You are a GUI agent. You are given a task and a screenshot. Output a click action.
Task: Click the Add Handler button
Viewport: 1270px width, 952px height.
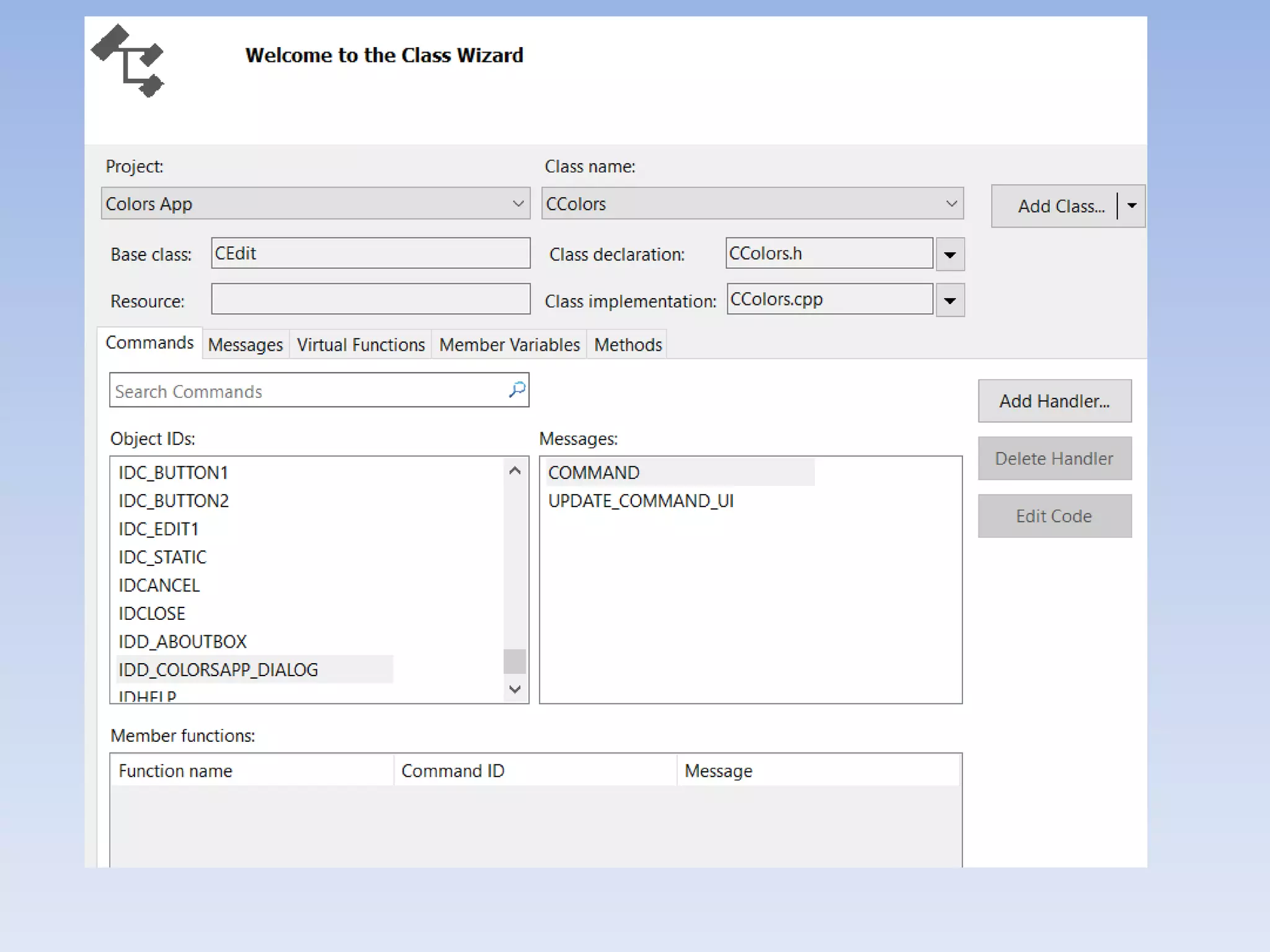pyautogui.click(x=1054, y=401)
